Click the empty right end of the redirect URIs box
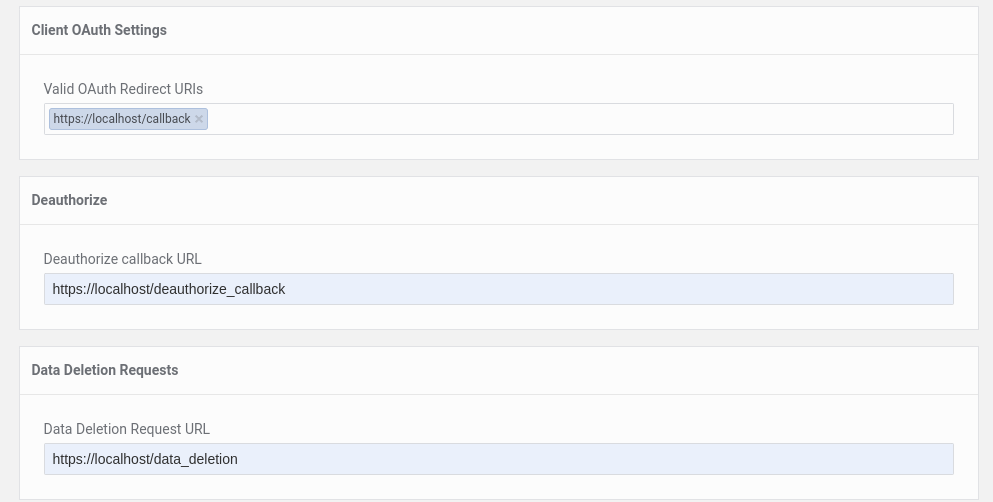The width and height of the screenshot is (993, 502). [x=900, y=119]
